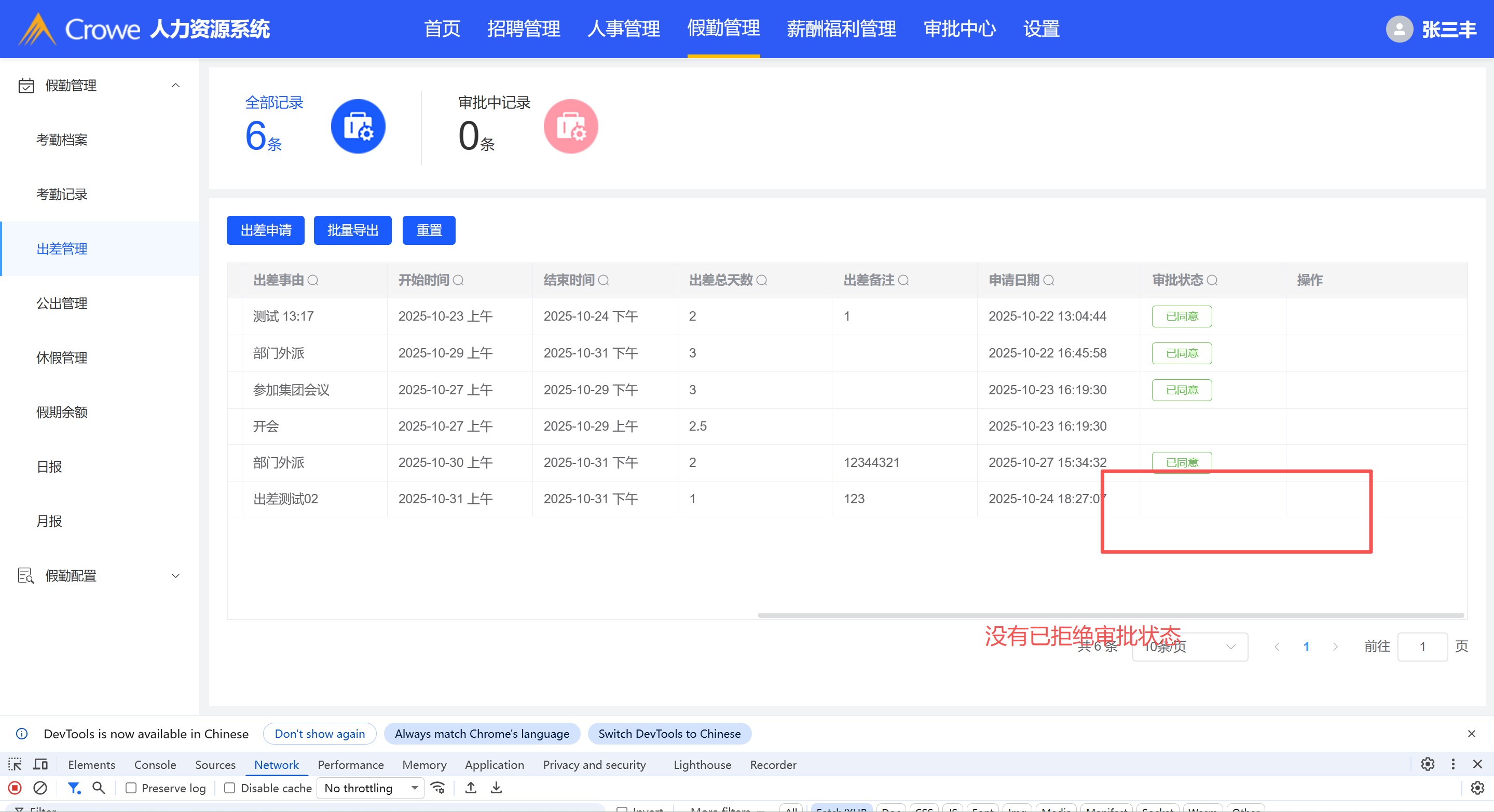The image size is (1494, 812).
Task: Click the DevTools inspect element icon
Action: [x=15, y=764]
